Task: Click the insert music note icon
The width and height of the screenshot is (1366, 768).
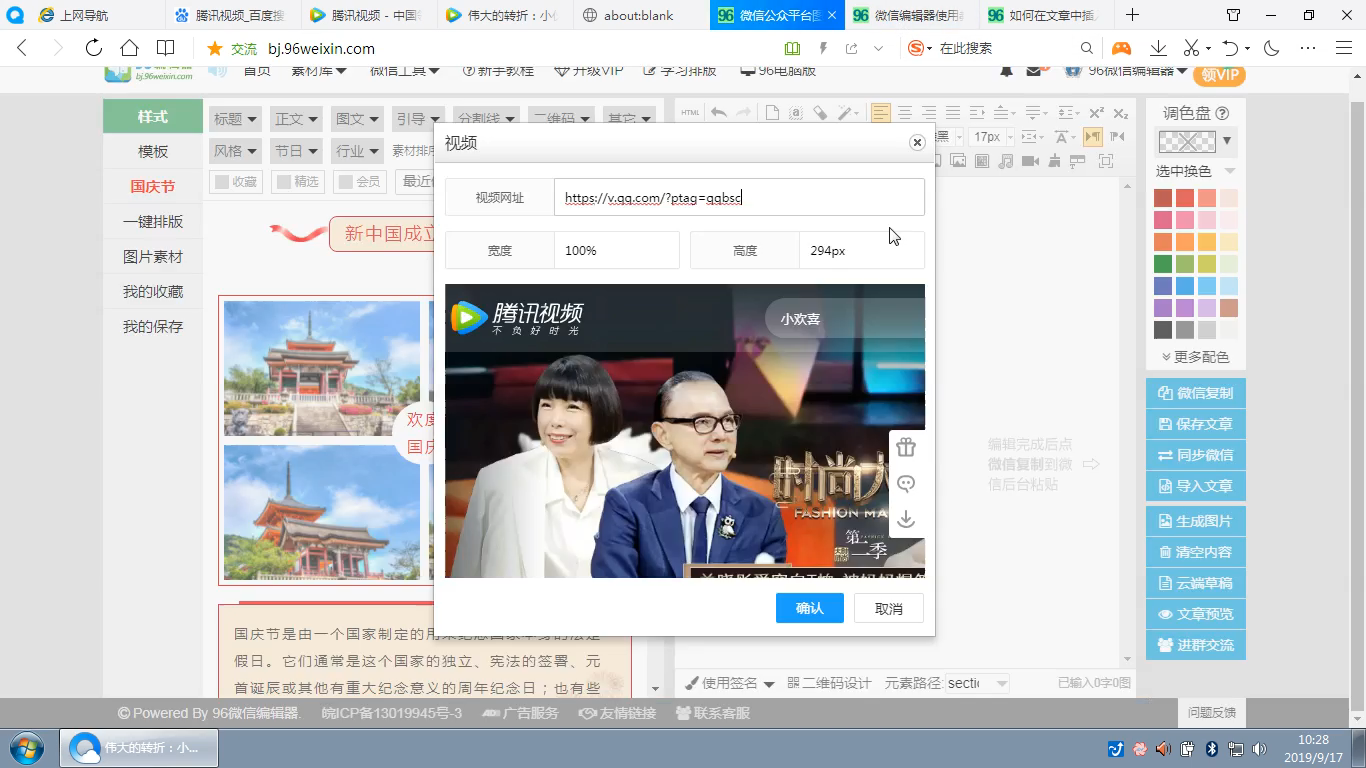Action: 1006,161
